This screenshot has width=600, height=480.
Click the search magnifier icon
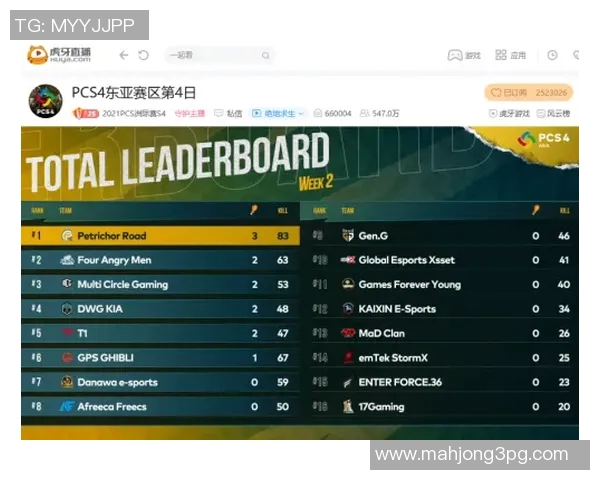(x=266, y=55)
